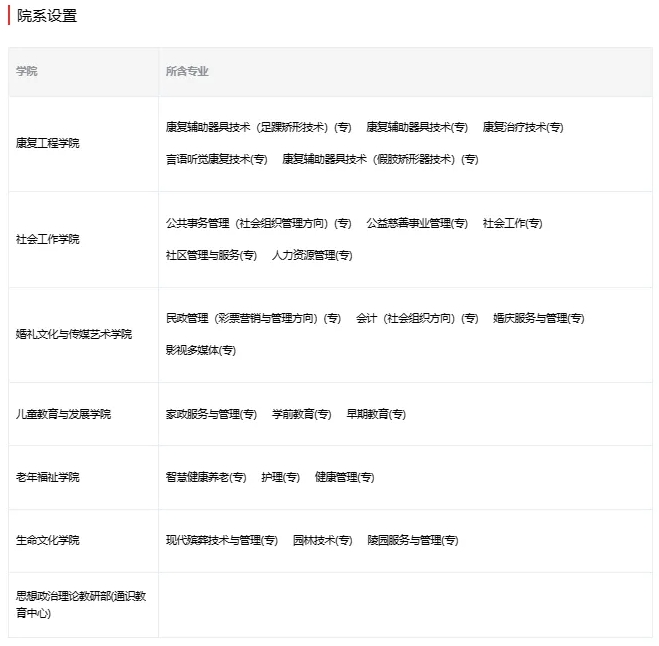Select 婚庆服务与管理(专) major
659x646 pixels.
tap(538, 318)
